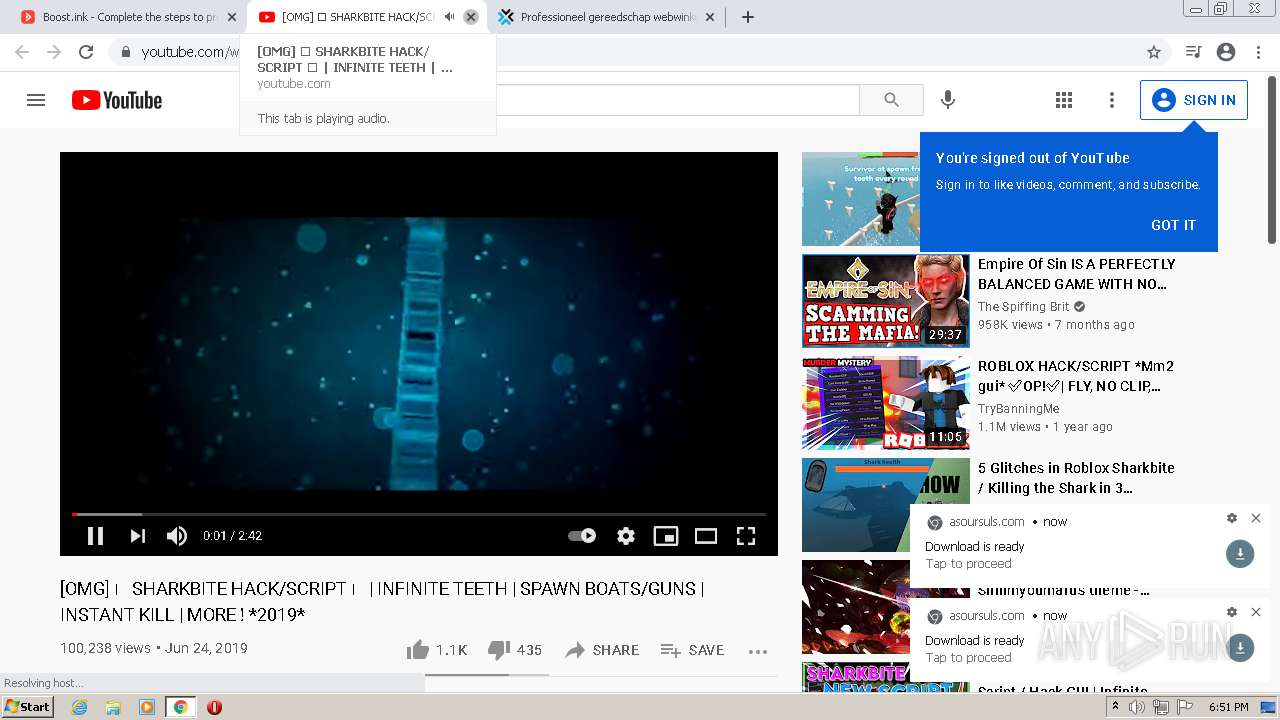
Task: Click SAVE to playlist button
Action: pyautogui.click(x=692, y=650)
